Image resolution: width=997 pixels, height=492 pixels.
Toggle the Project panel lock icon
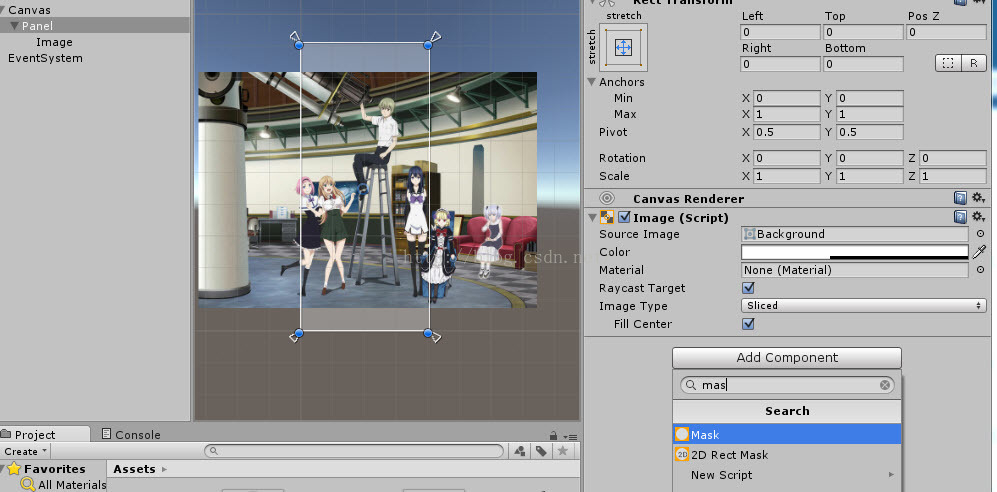(554, 435)
